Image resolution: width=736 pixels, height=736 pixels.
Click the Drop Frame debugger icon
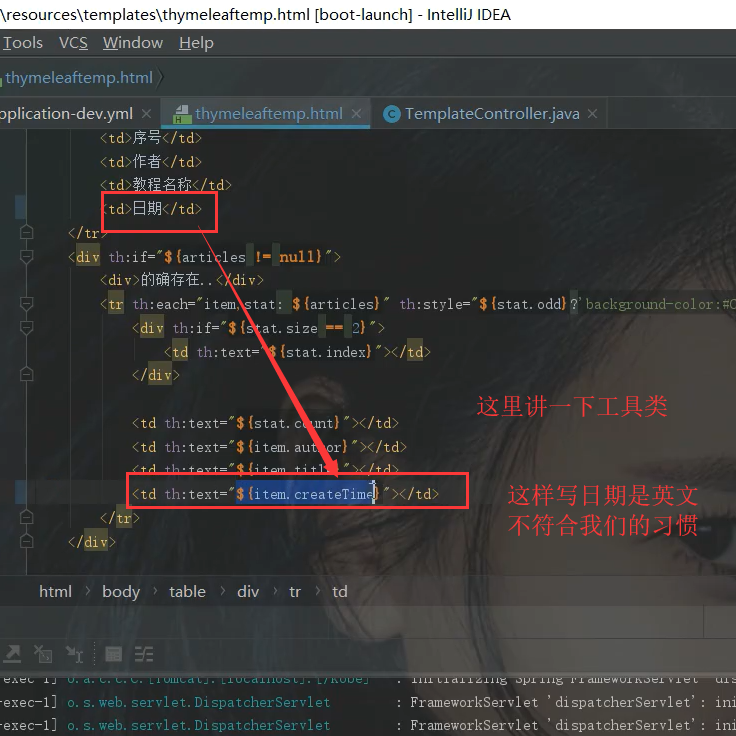(43, 654)
